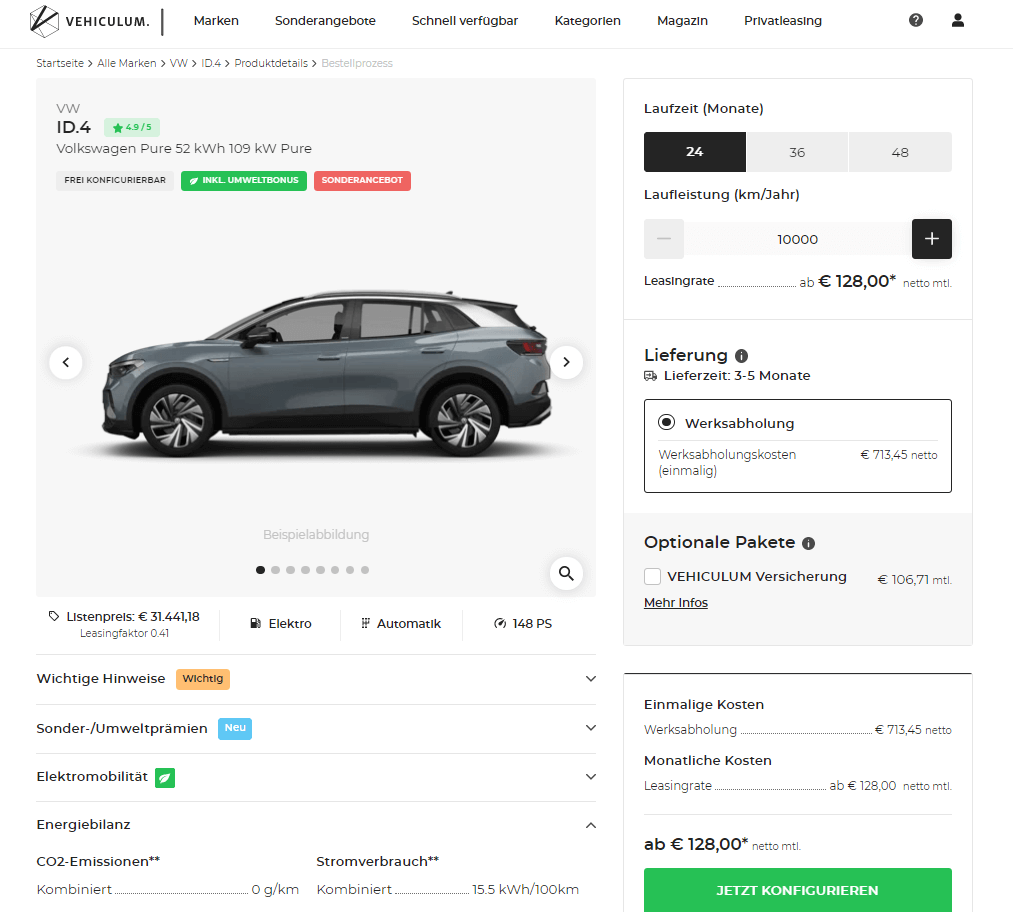Screen dimensions: 1013x912
Task: Show previous car image arrow
Action: (66, 362)
